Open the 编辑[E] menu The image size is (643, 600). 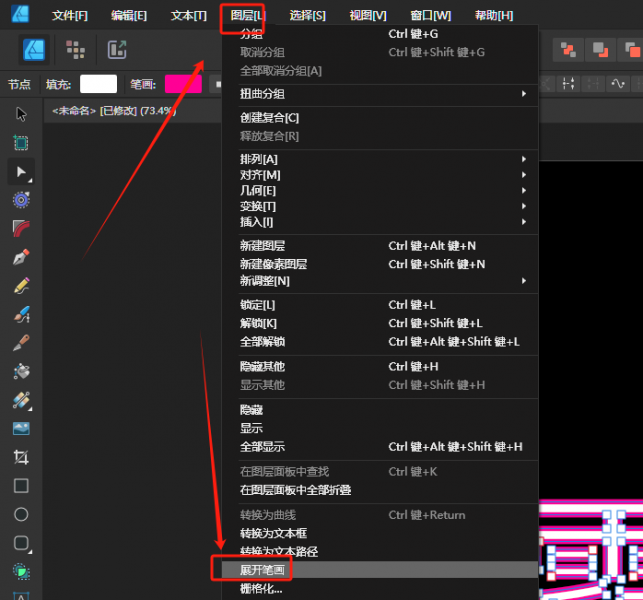pos(129,16)
